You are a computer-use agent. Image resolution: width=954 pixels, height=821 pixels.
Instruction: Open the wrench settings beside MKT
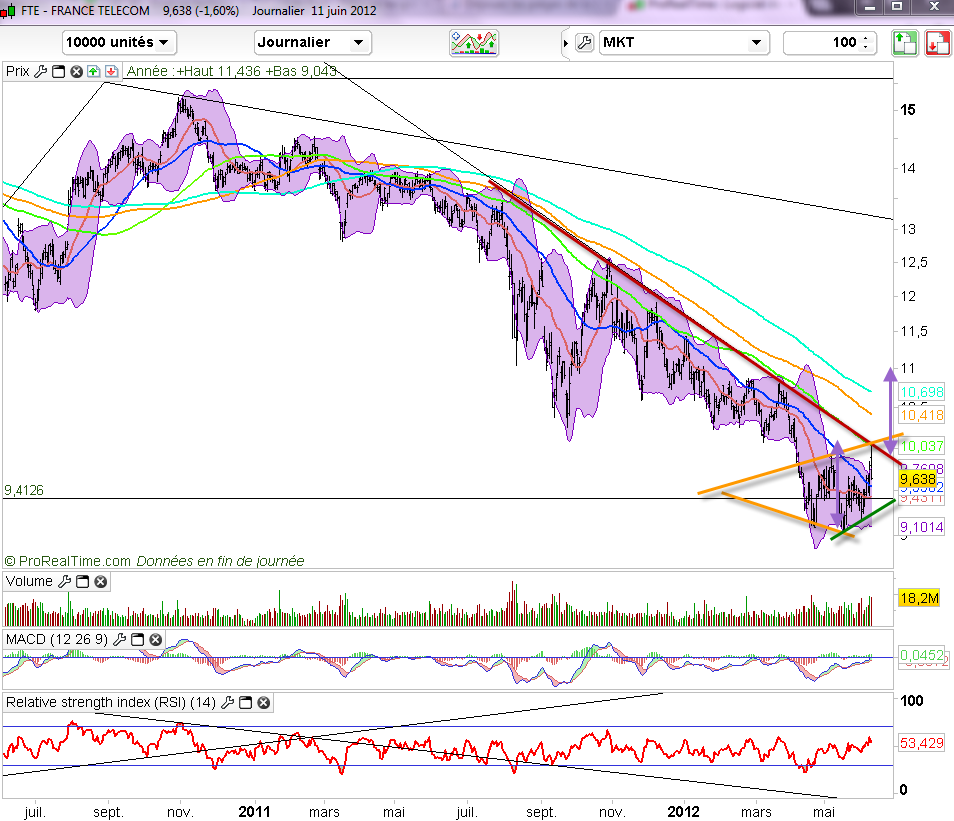584,43
